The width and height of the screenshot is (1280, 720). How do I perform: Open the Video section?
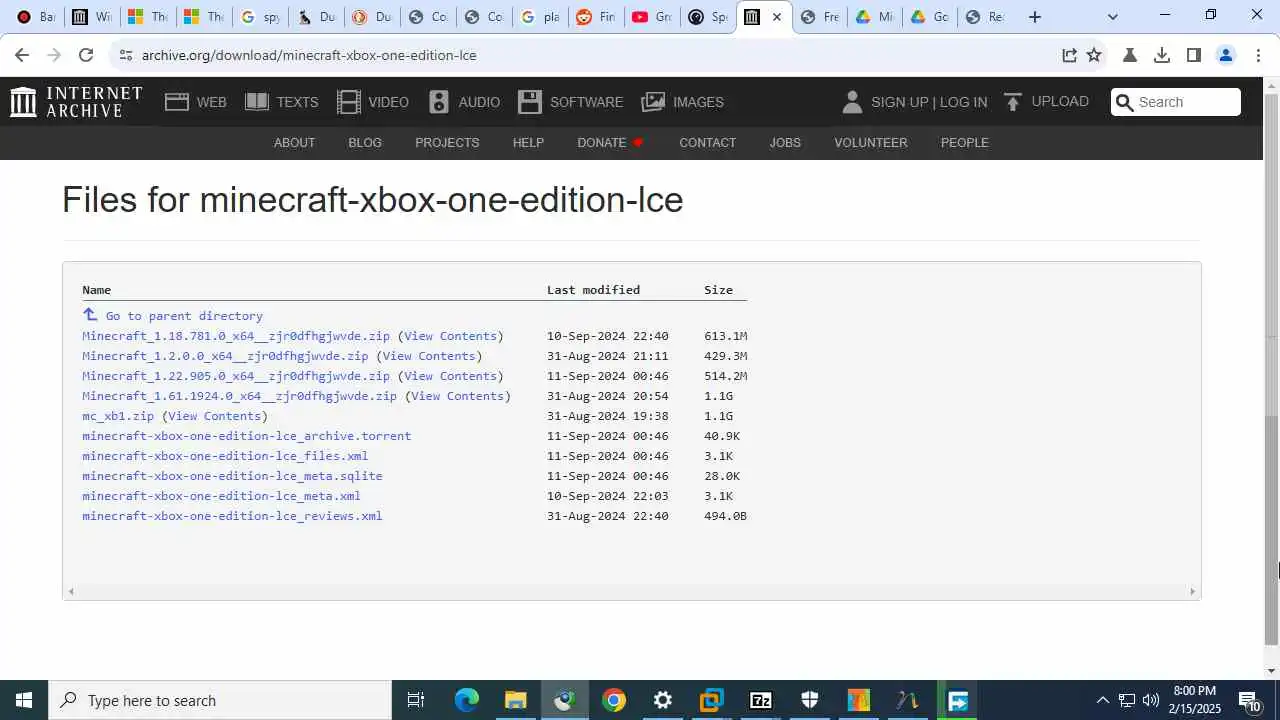[373, 102]
